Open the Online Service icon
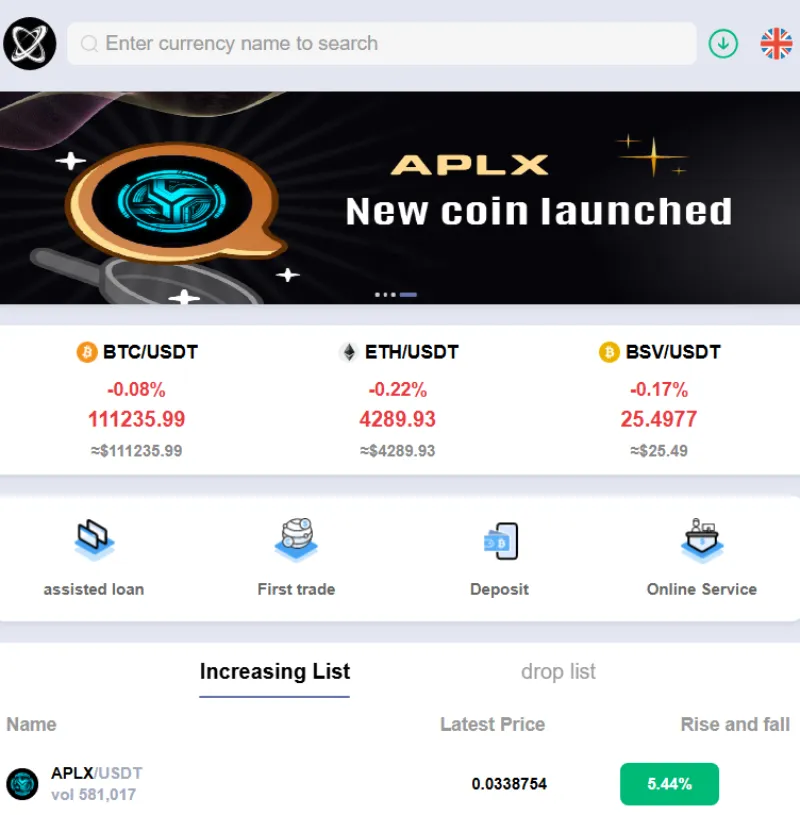 (x=702, y=541)
